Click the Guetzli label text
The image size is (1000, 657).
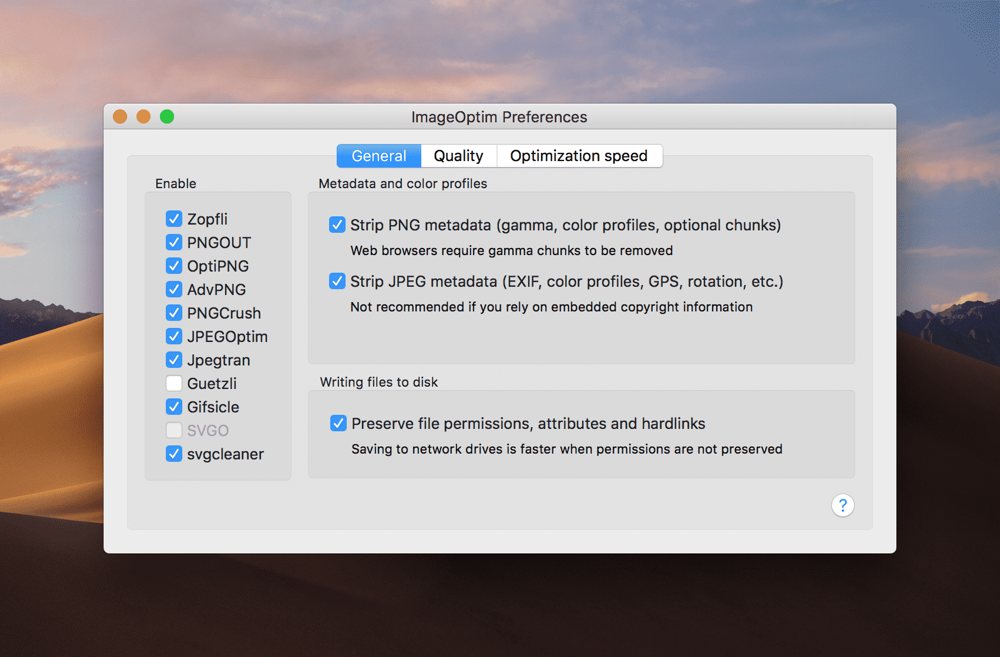212,383
